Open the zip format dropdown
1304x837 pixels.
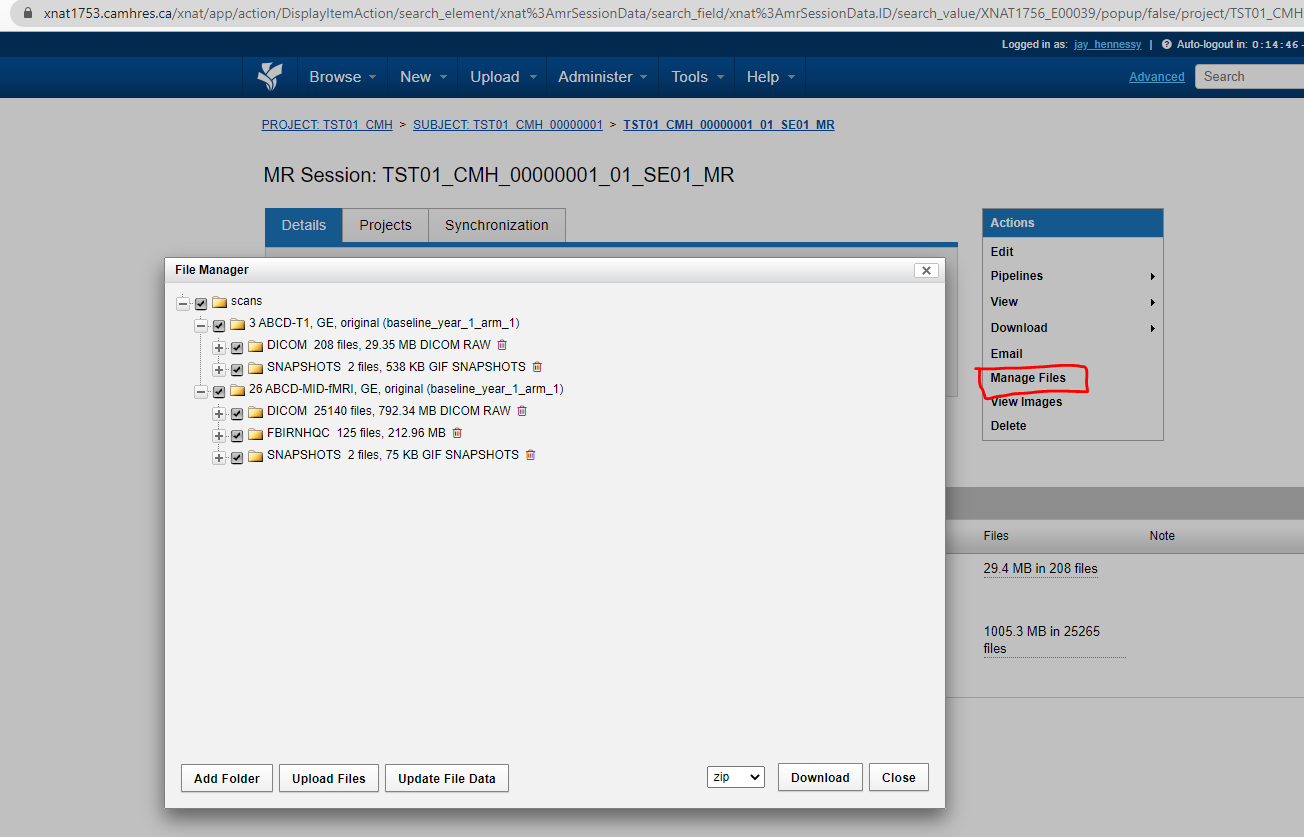click(x=735, y=777)
